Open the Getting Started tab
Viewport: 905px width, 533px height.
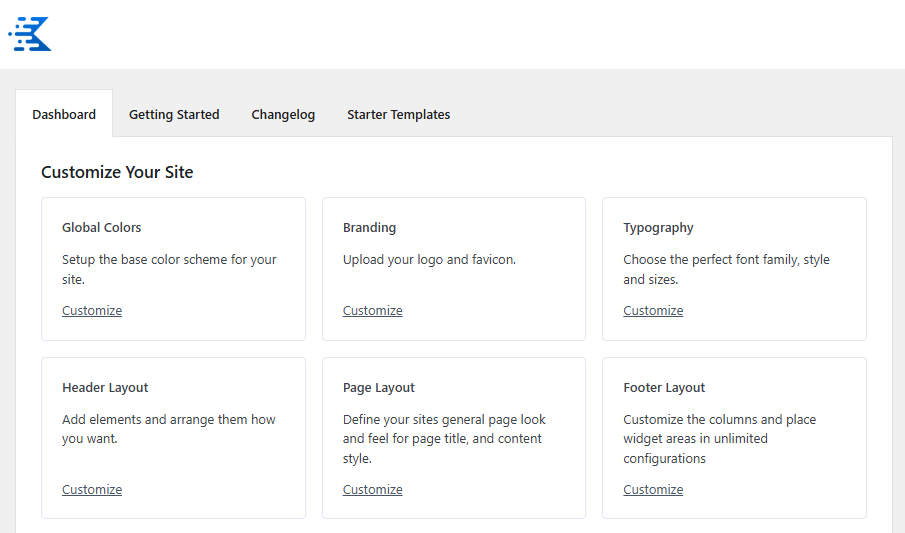point(174,115)
